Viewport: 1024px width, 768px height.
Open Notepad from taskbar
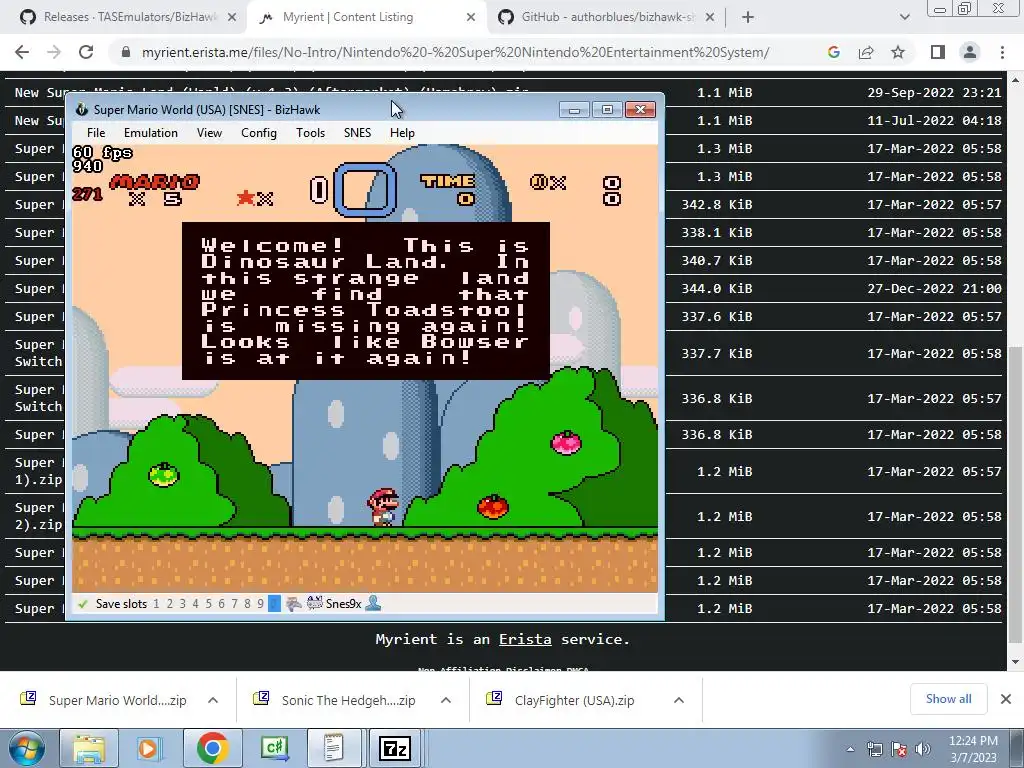click(x=334, y=748)
